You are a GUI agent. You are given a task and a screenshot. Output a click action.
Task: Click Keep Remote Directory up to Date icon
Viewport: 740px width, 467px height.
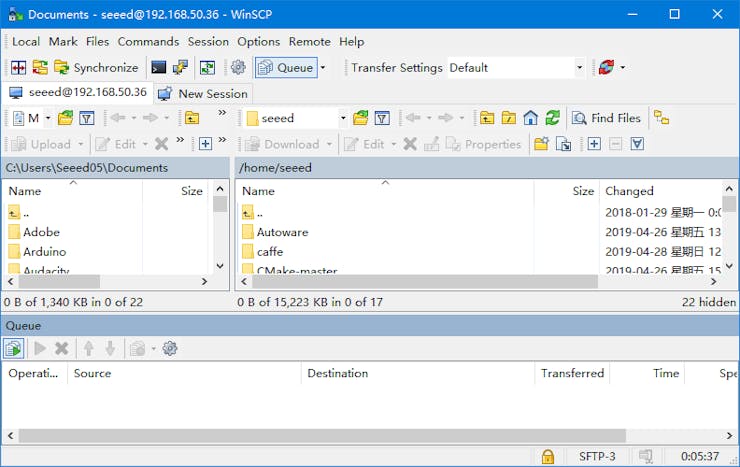point(207,68)
